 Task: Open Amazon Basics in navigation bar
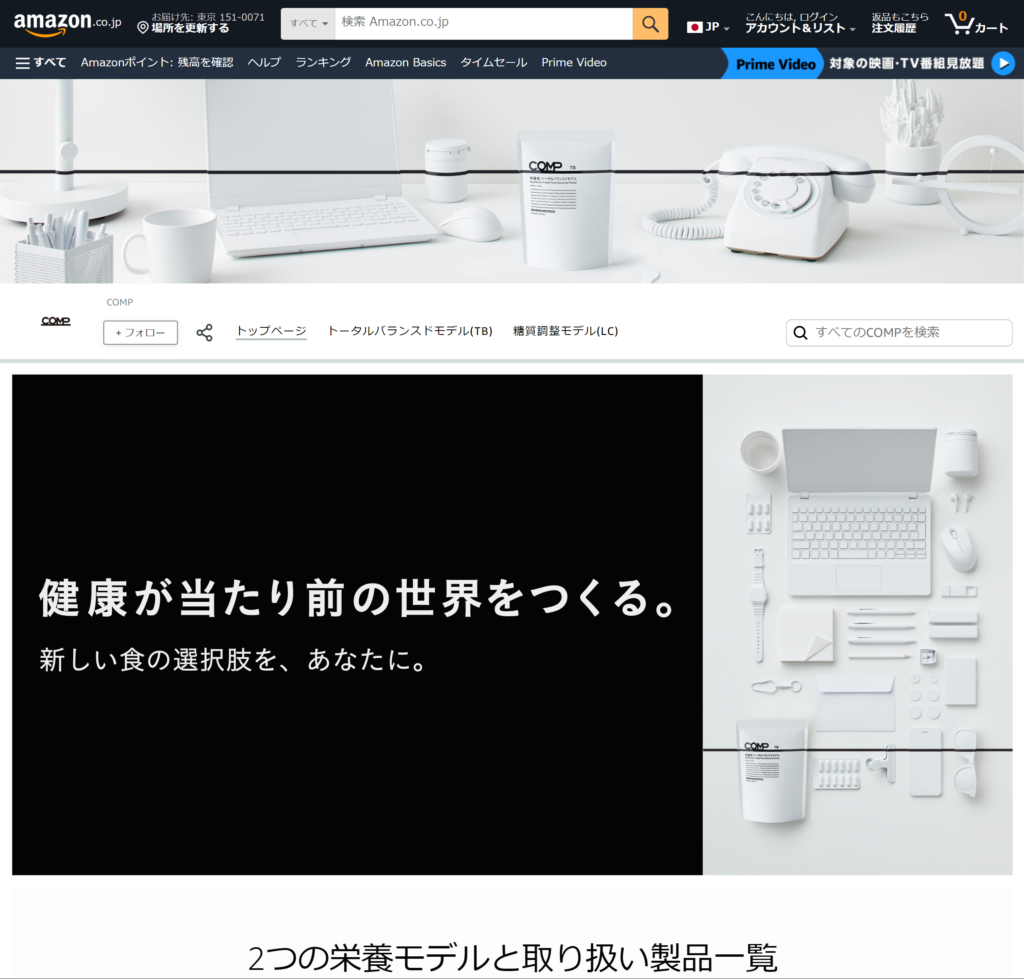[406, 63]
